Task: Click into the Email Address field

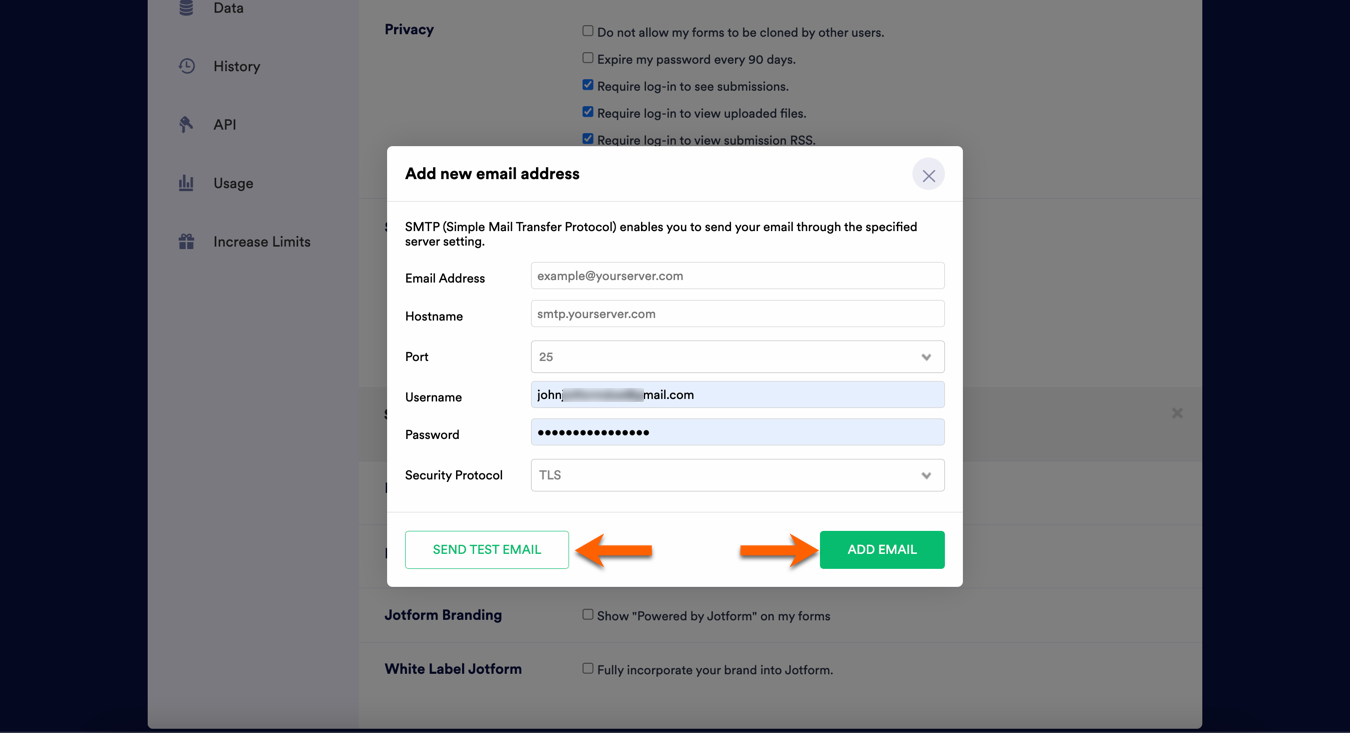Action: click(x=737, y=276)
